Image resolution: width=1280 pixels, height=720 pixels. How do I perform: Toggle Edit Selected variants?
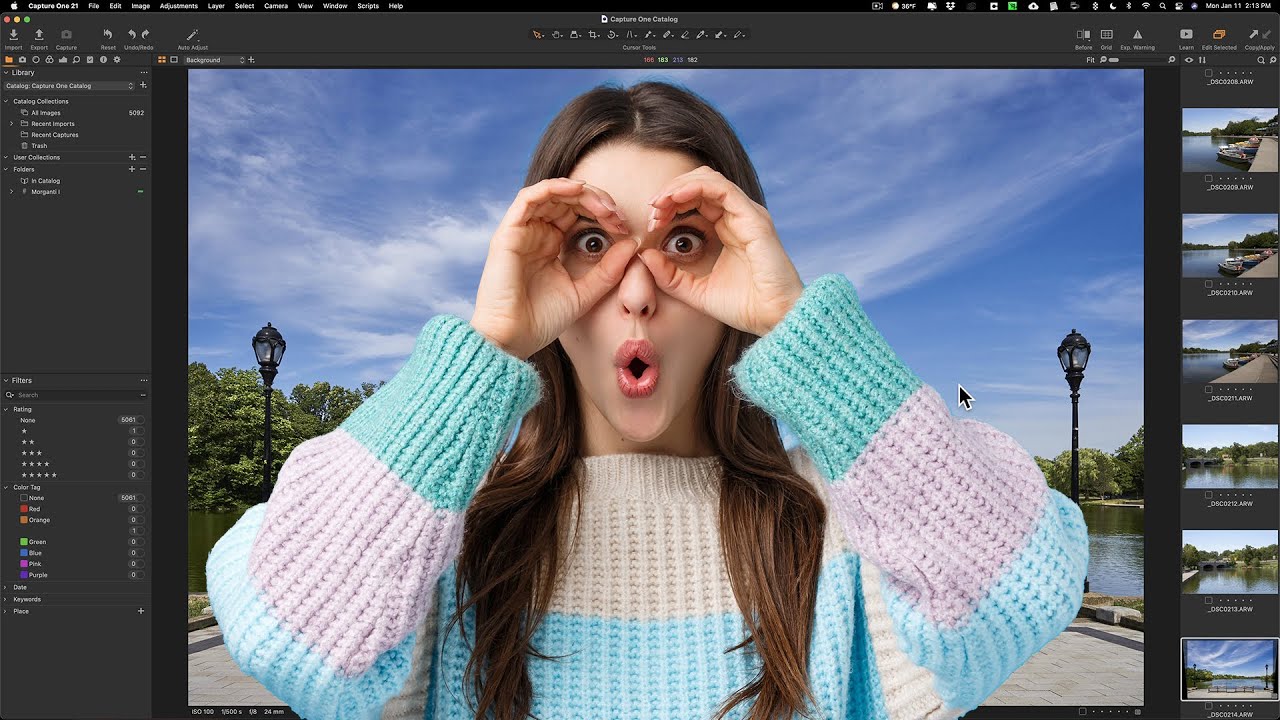[1219, 35]
